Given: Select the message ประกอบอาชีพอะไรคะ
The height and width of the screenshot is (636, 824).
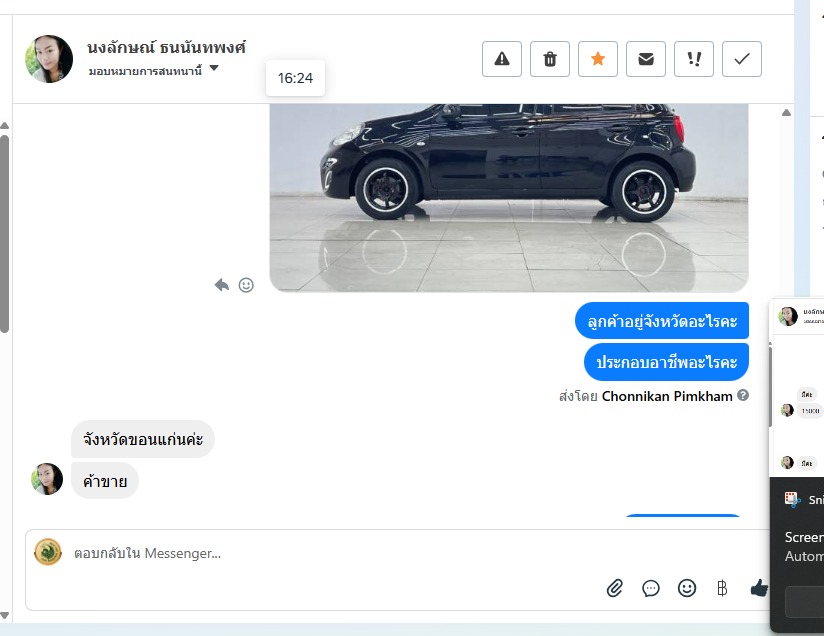Looking at the screenshot, I should (x=666, y=362).
